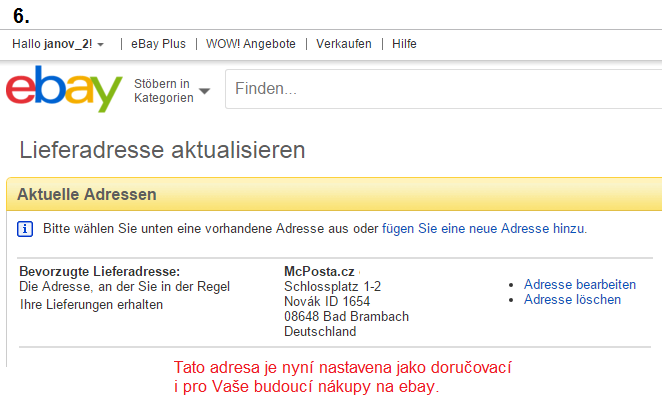This screenshot has height=410, width=666.
Task: Select the 'Schlossplatz 1-2' address line
Action: [x=332, y=286]
